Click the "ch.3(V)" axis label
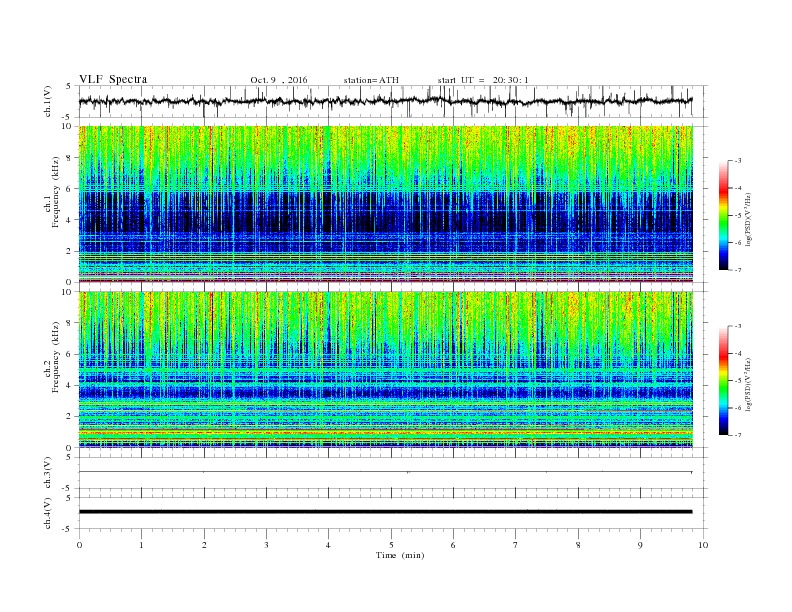This screenshot has height=612, width=792. point(48,473)
